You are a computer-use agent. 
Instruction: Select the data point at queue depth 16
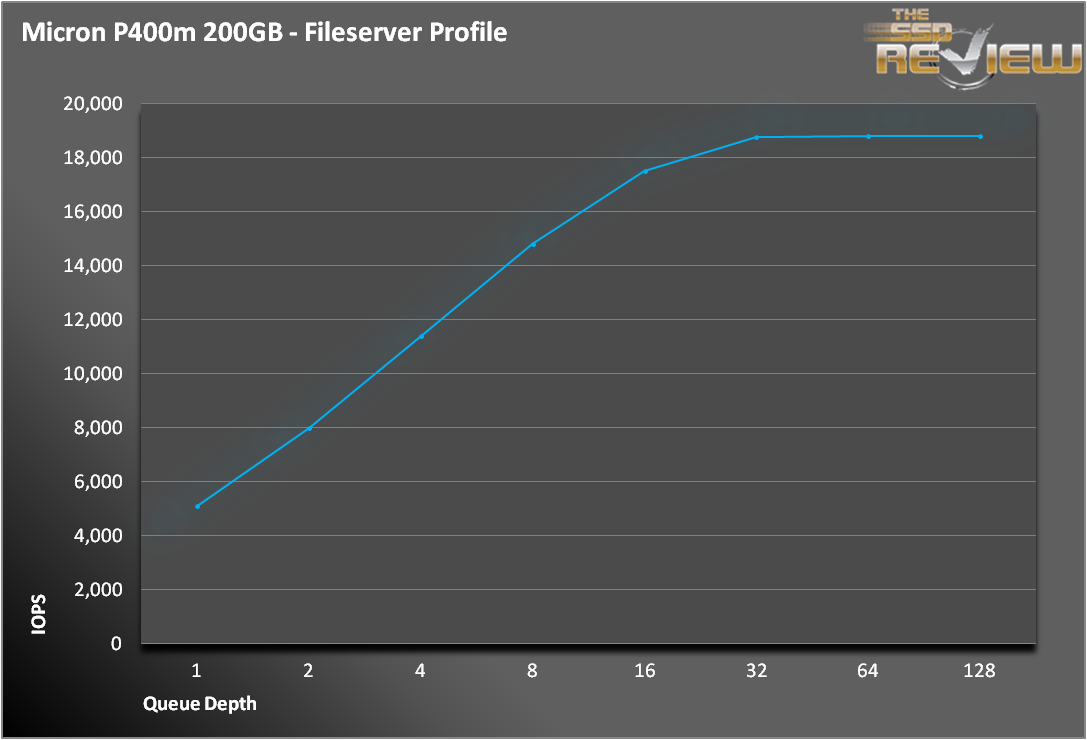click(645, 171)
